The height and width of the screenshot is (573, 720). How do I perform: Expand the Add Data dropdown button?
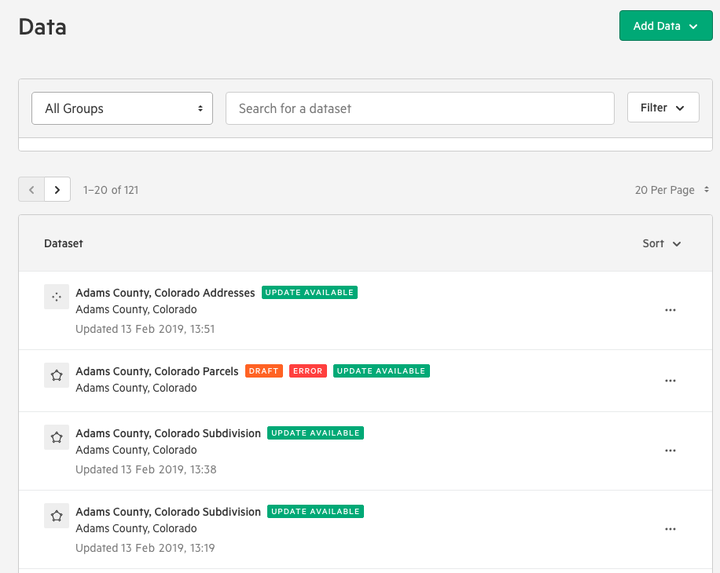(666, 26)
